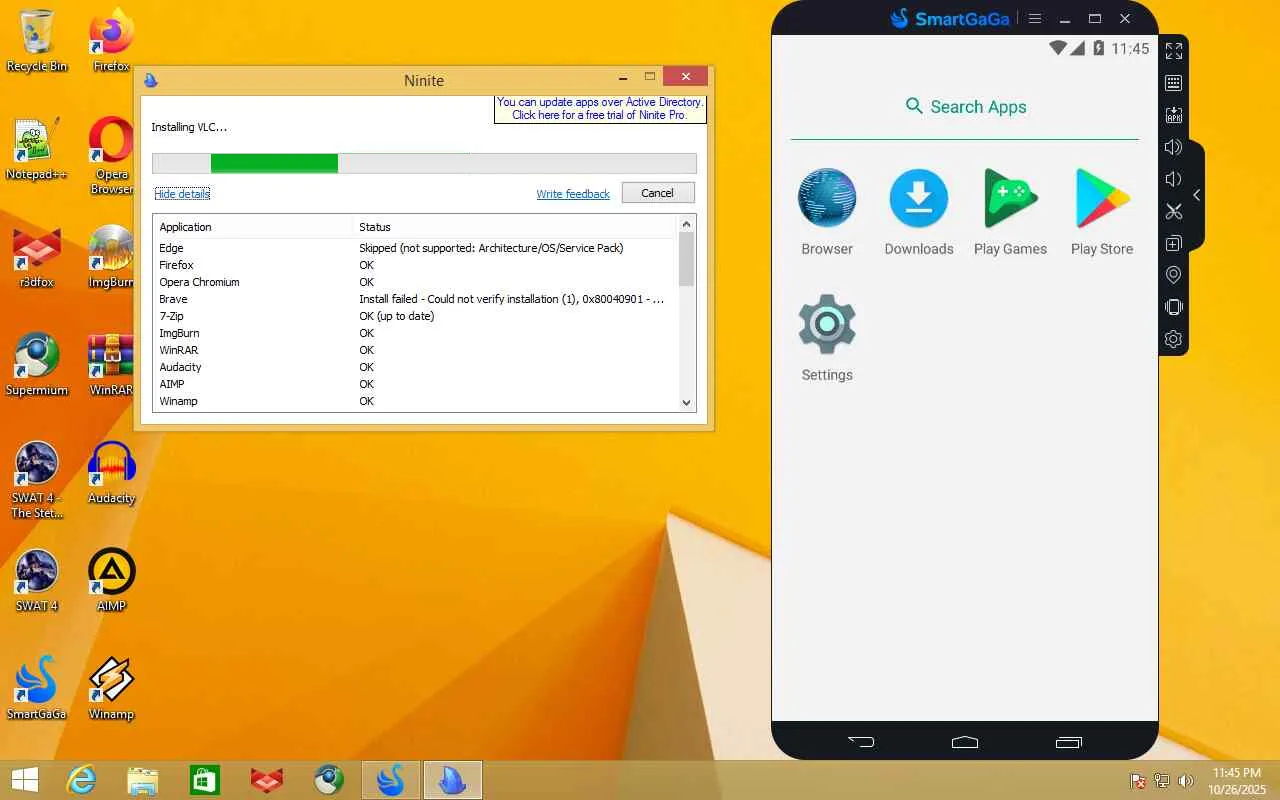Click the APK install icon in SmartGaGa
The image size is (1280, 800).
pyautogui.click(x=1174, y=115)
